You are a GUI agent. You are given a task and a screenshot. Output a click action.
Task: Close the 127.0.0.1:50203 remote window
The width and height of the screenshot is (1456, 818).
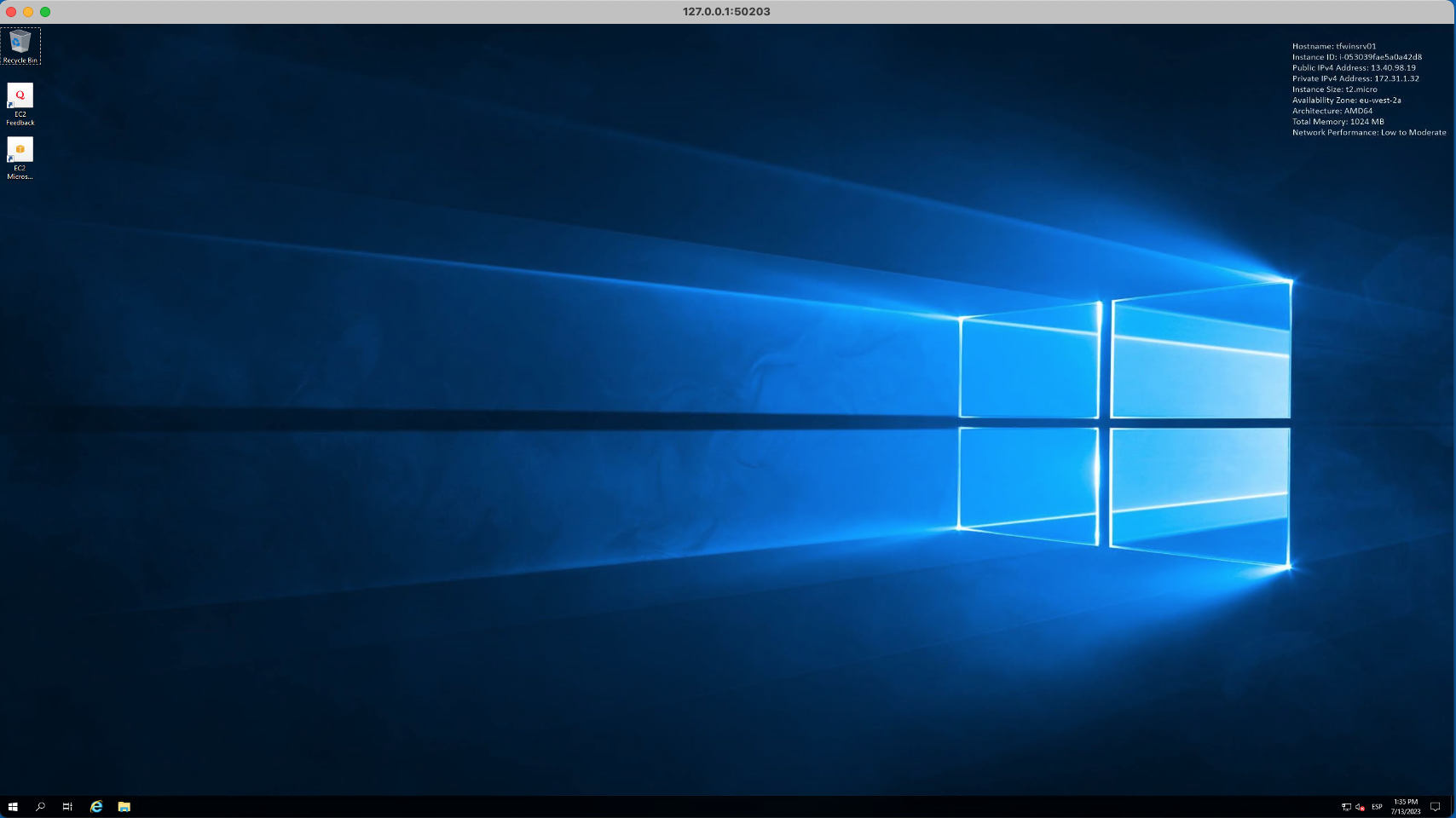pyautogui.click(x=11, y=12)
